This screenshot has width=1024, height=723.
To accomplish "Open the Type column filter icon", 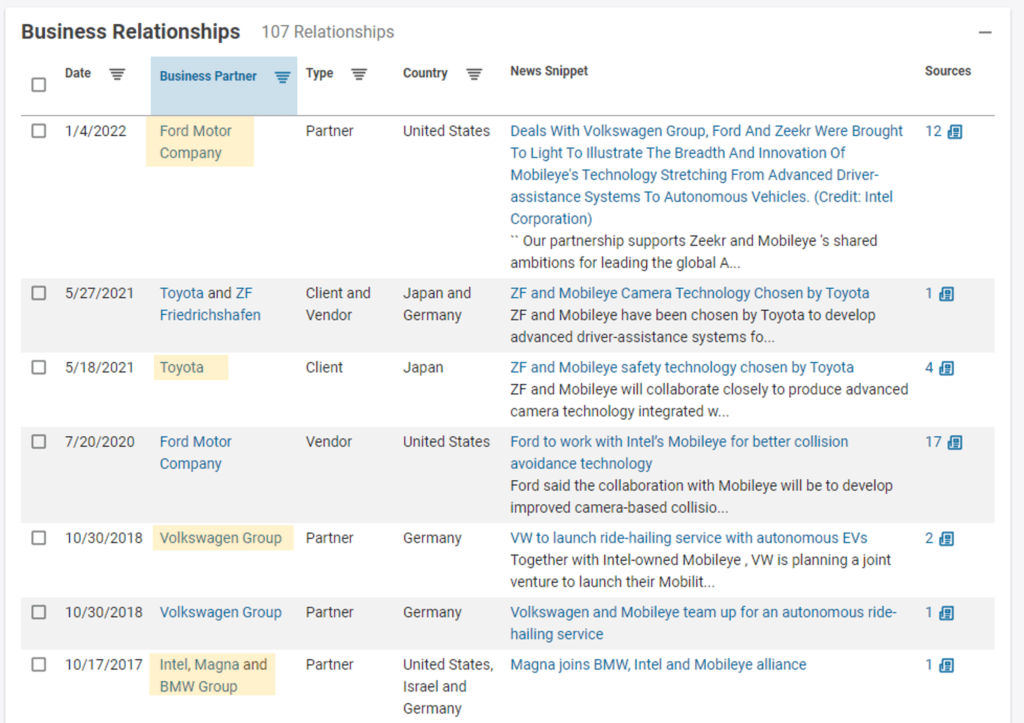I will pos(359,74).
